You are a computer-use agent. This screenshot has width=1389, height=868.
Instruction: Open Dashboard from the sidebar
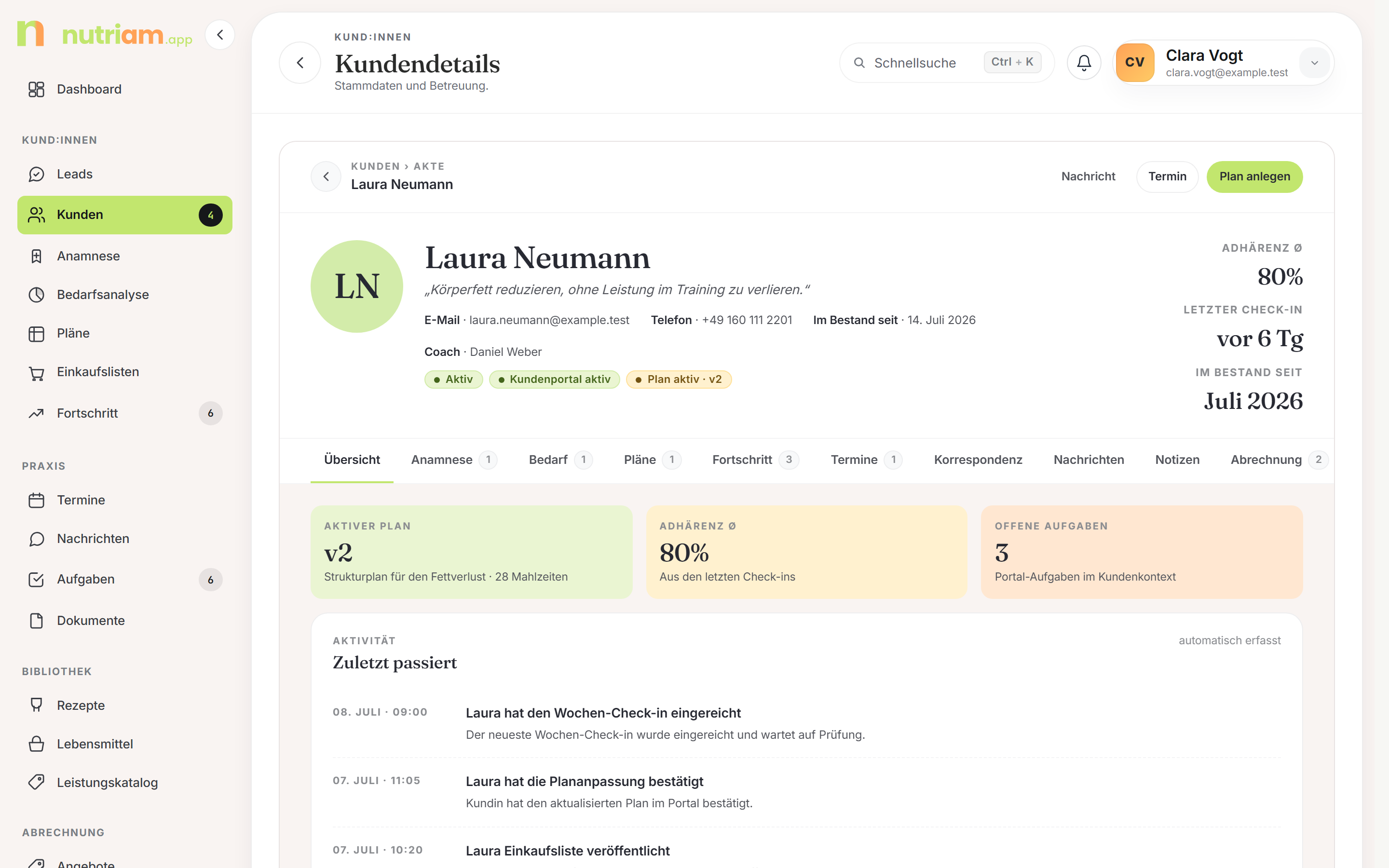coord(124,90)
